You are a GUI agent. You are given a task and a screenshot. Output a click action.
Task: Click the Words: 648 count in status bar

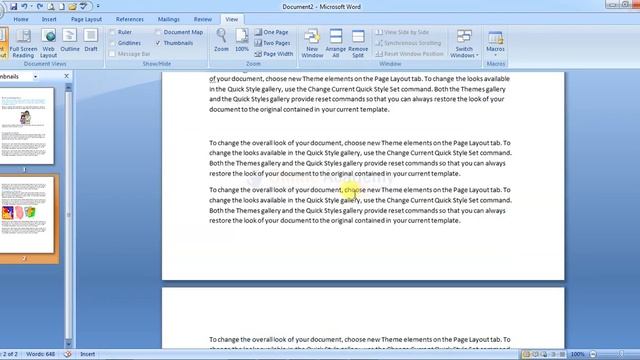(40, 354)
